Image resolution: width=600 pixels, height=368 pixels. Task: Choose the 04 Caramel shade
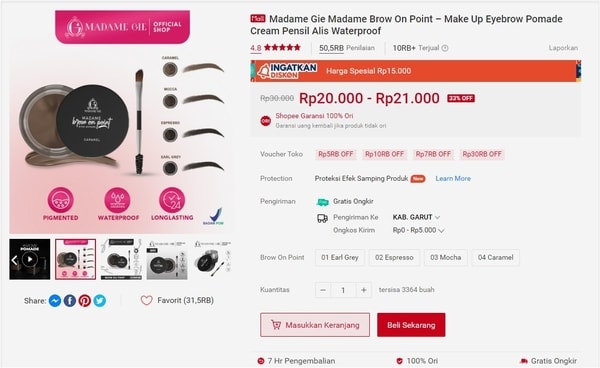496,257
